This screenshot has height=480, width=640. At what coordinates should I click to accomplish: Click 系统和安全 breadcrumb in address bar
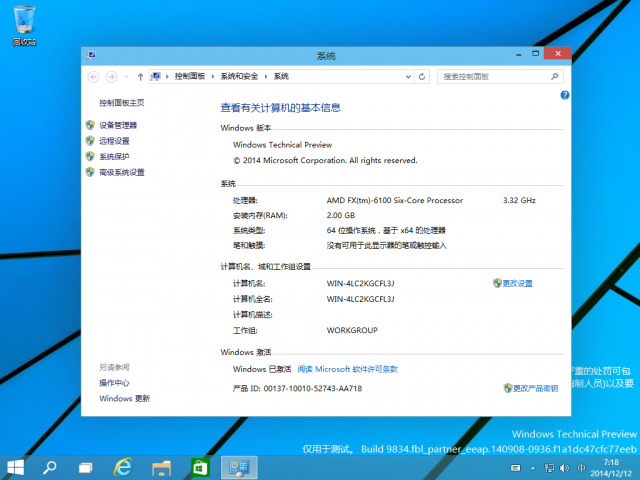click(239, 76)
